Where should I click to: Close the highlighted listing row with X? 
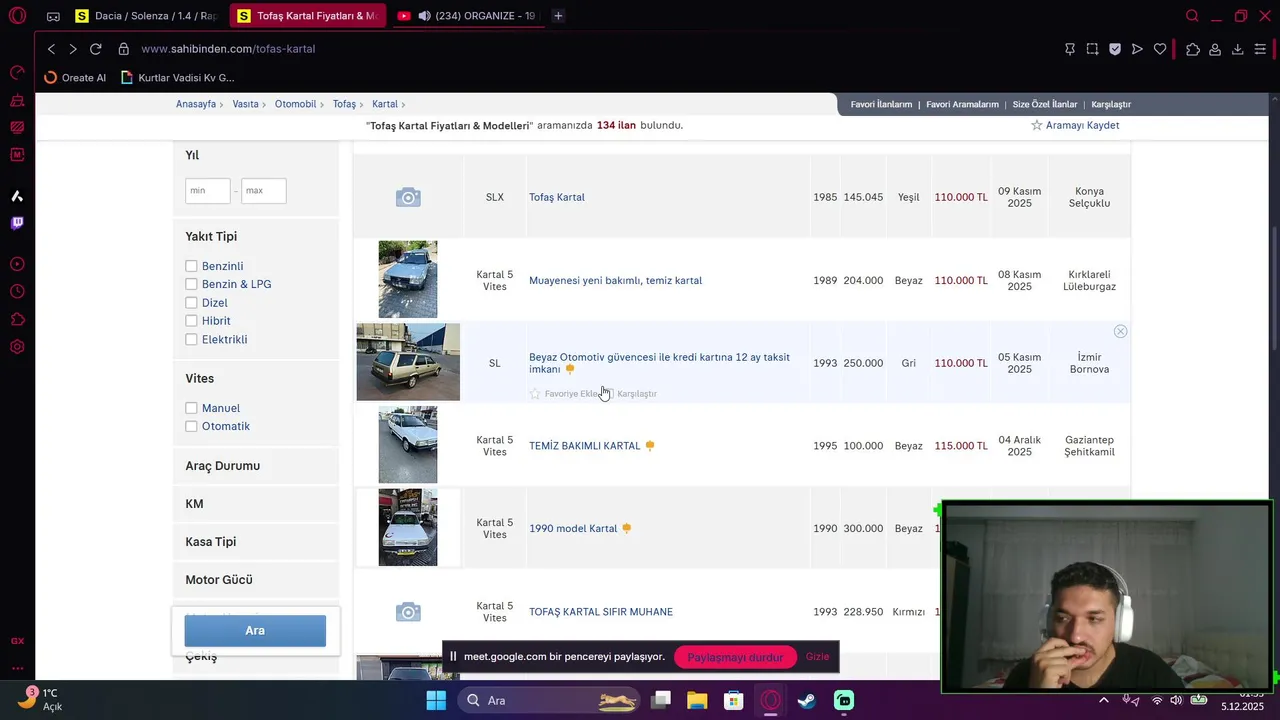coord(1120,331)
